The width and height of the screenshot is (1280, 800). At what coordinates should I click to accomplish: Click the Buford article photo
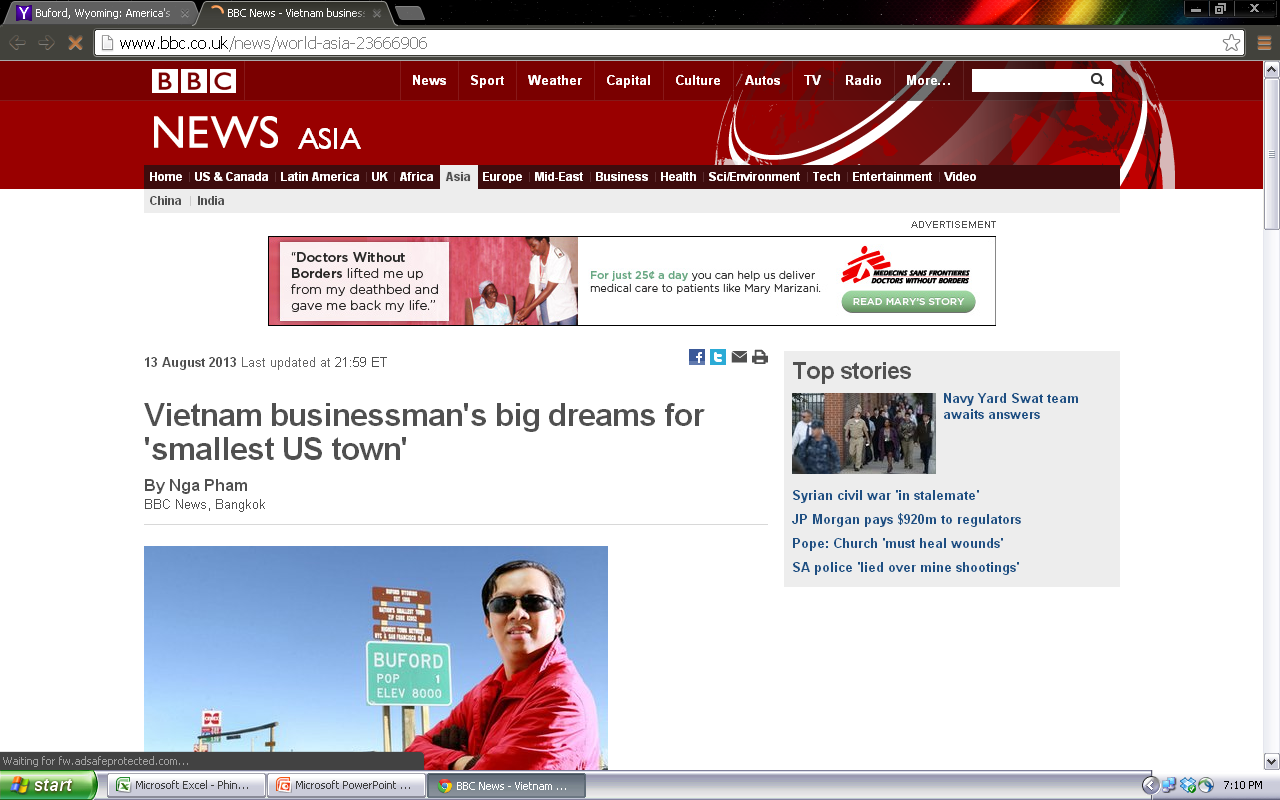(x=376, y=657)
